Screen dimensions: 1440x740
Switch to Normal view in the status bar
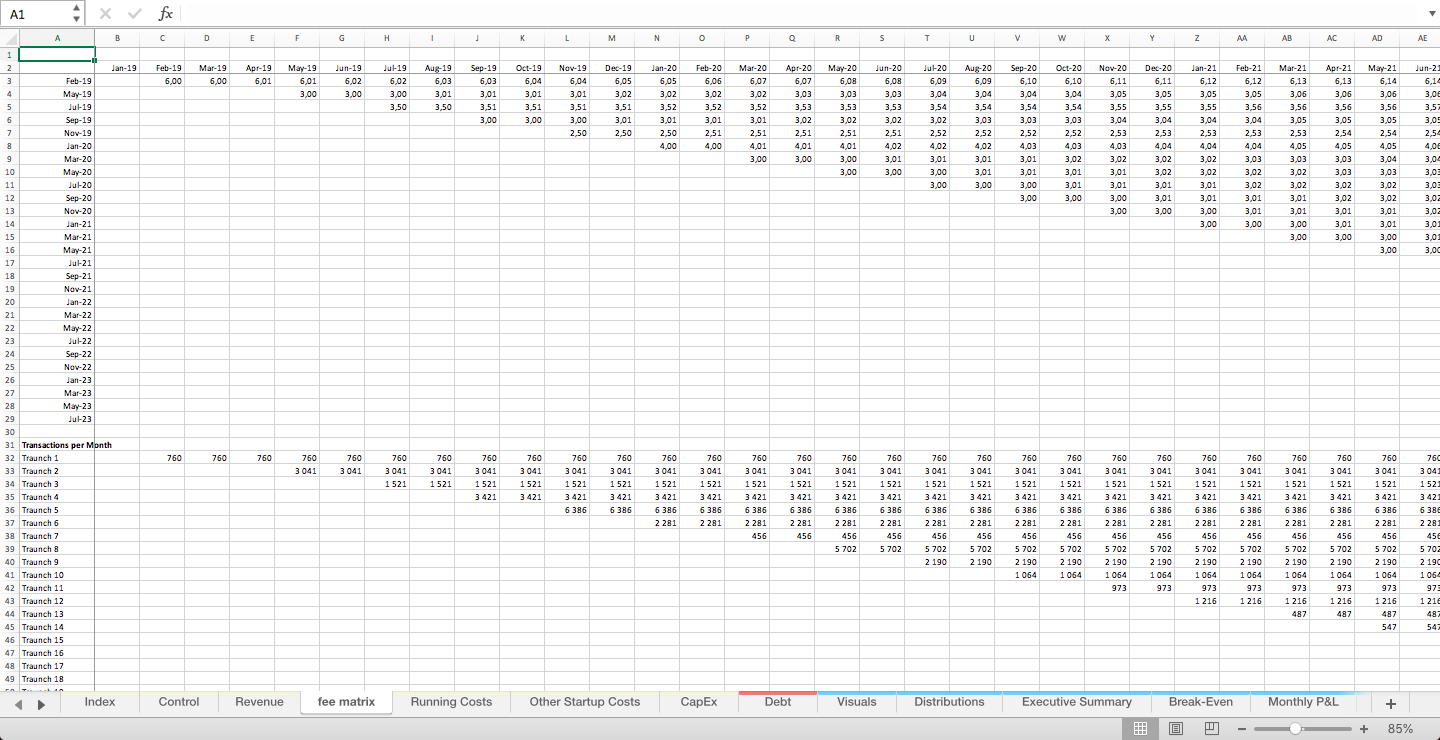[x=1141, y=728]
